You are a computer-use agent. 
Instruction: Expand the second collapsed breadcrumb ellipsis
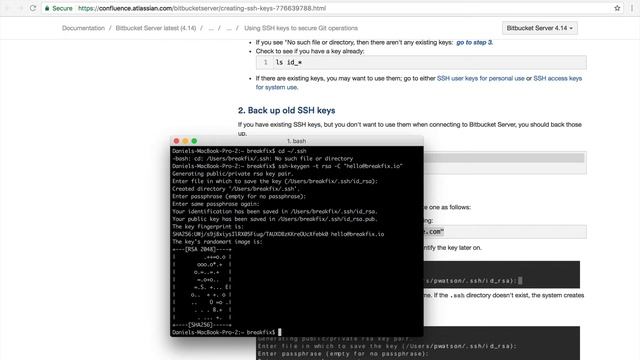(x=229, y=28)
